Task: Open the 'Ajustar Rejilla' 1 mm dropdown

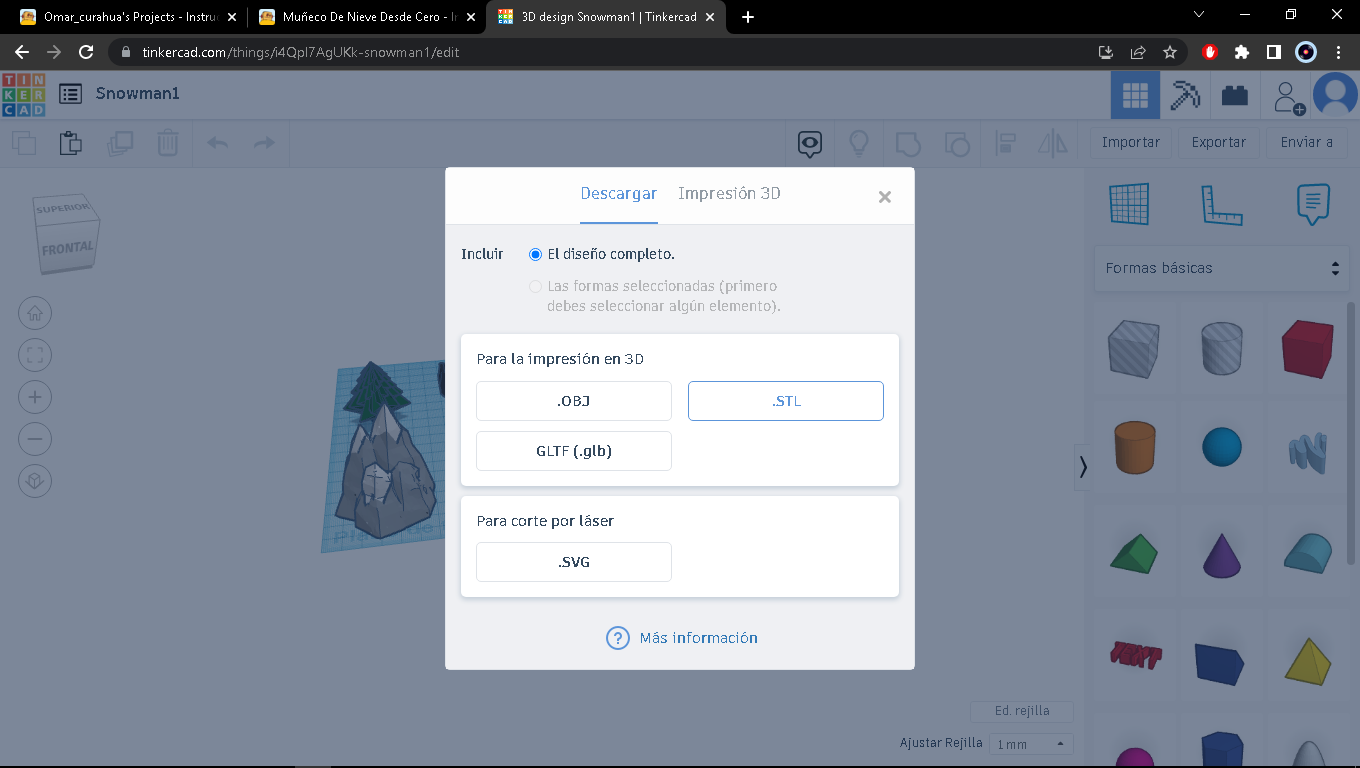Action: coord(1031,744)
